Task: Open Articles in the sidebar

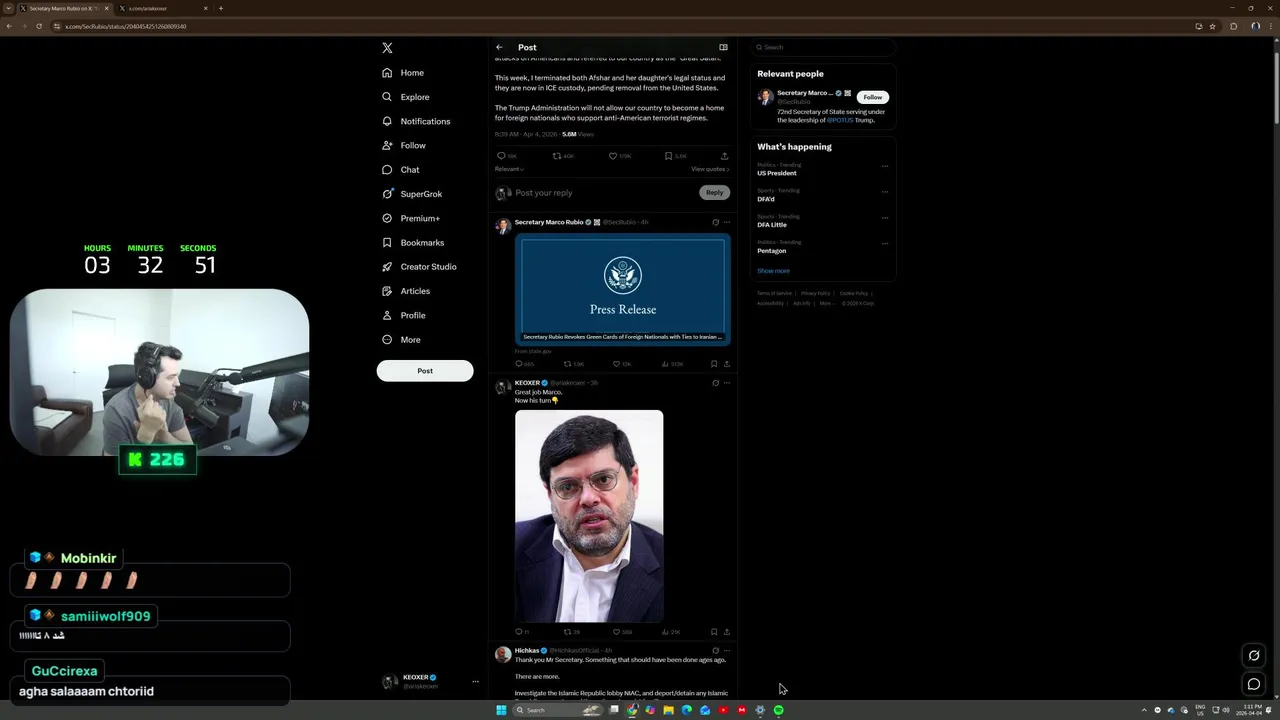Action: (406, 291)
